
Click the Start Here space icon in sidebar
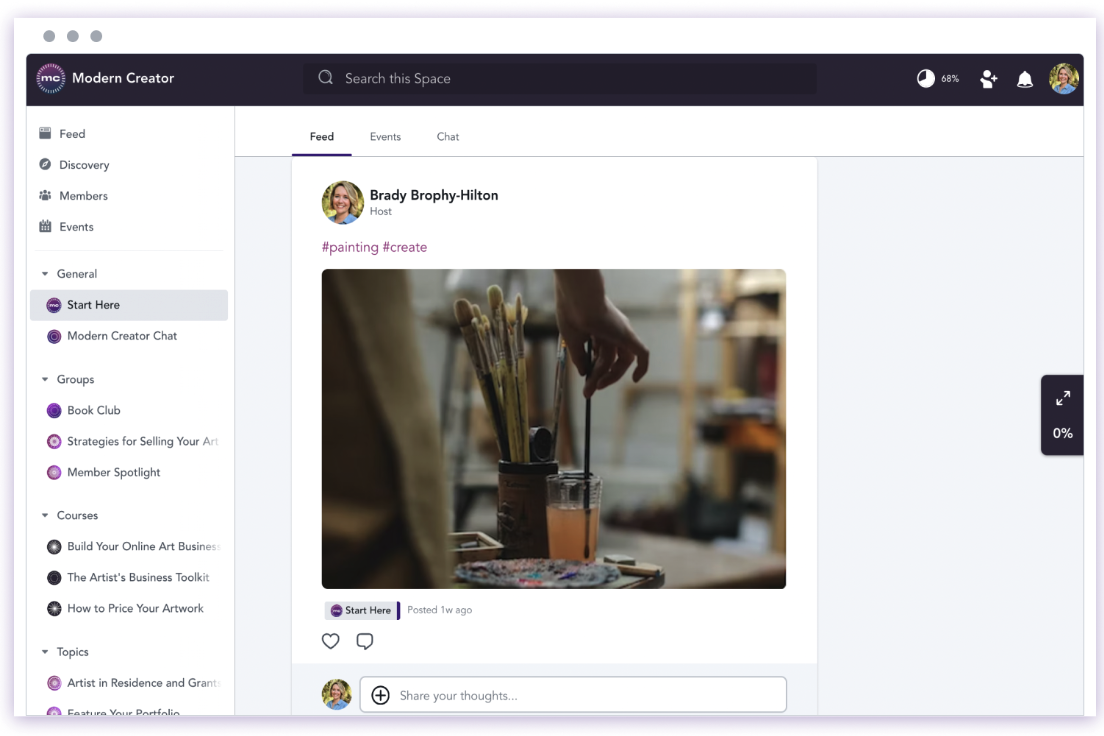(x=54, y=305)
